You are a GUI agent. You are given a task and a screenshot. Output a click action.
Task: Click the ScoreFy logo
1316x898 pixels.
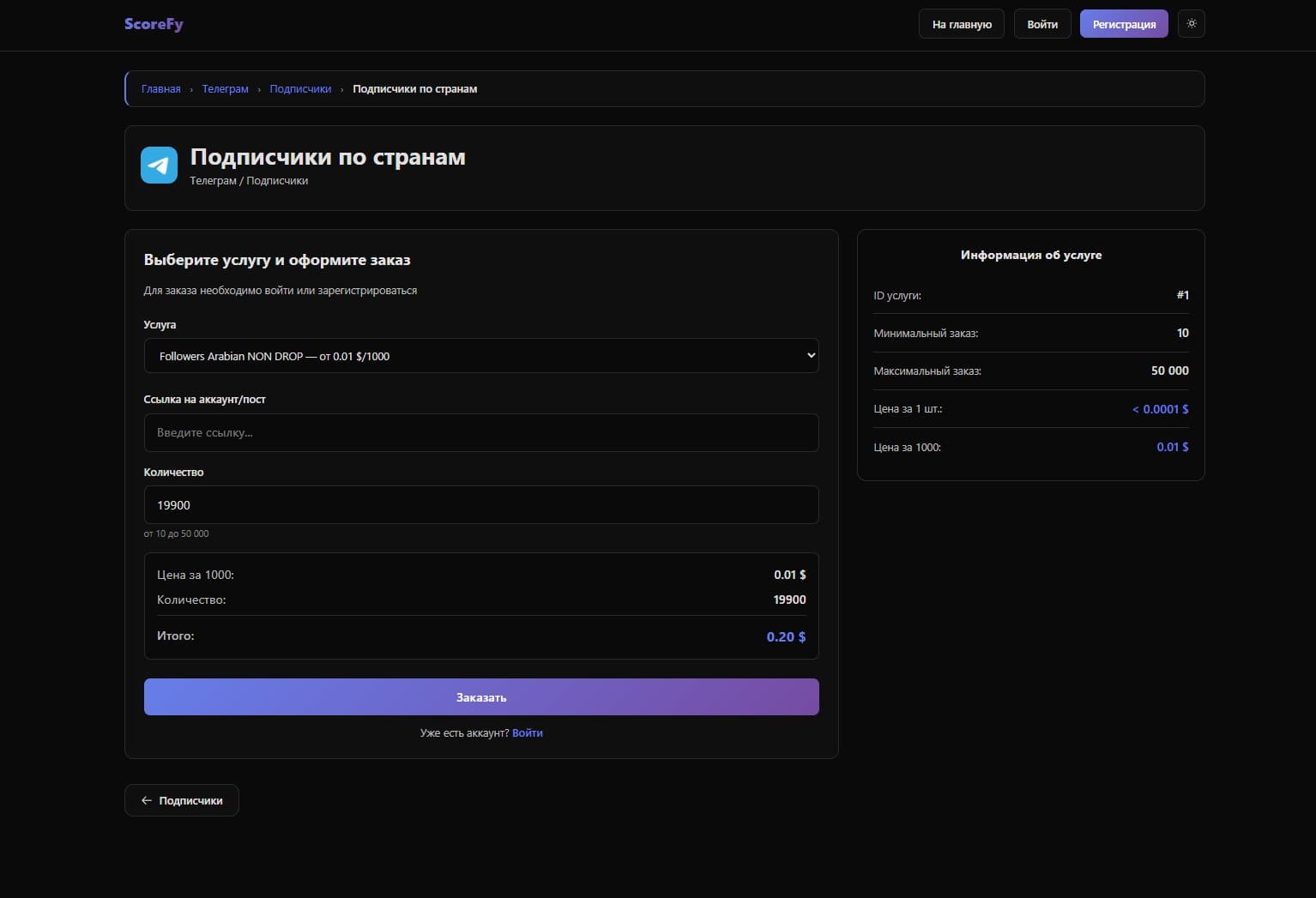[154, 24]
